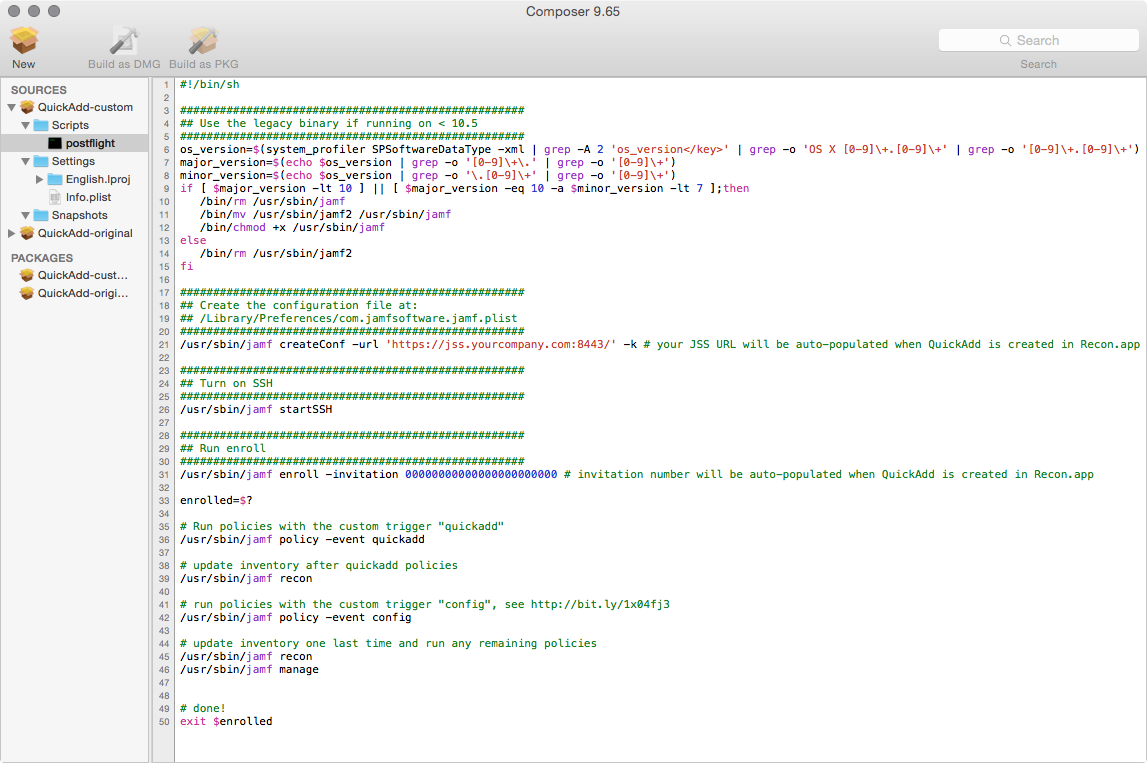Click the Settings folder icon

[x=41, y=161]
